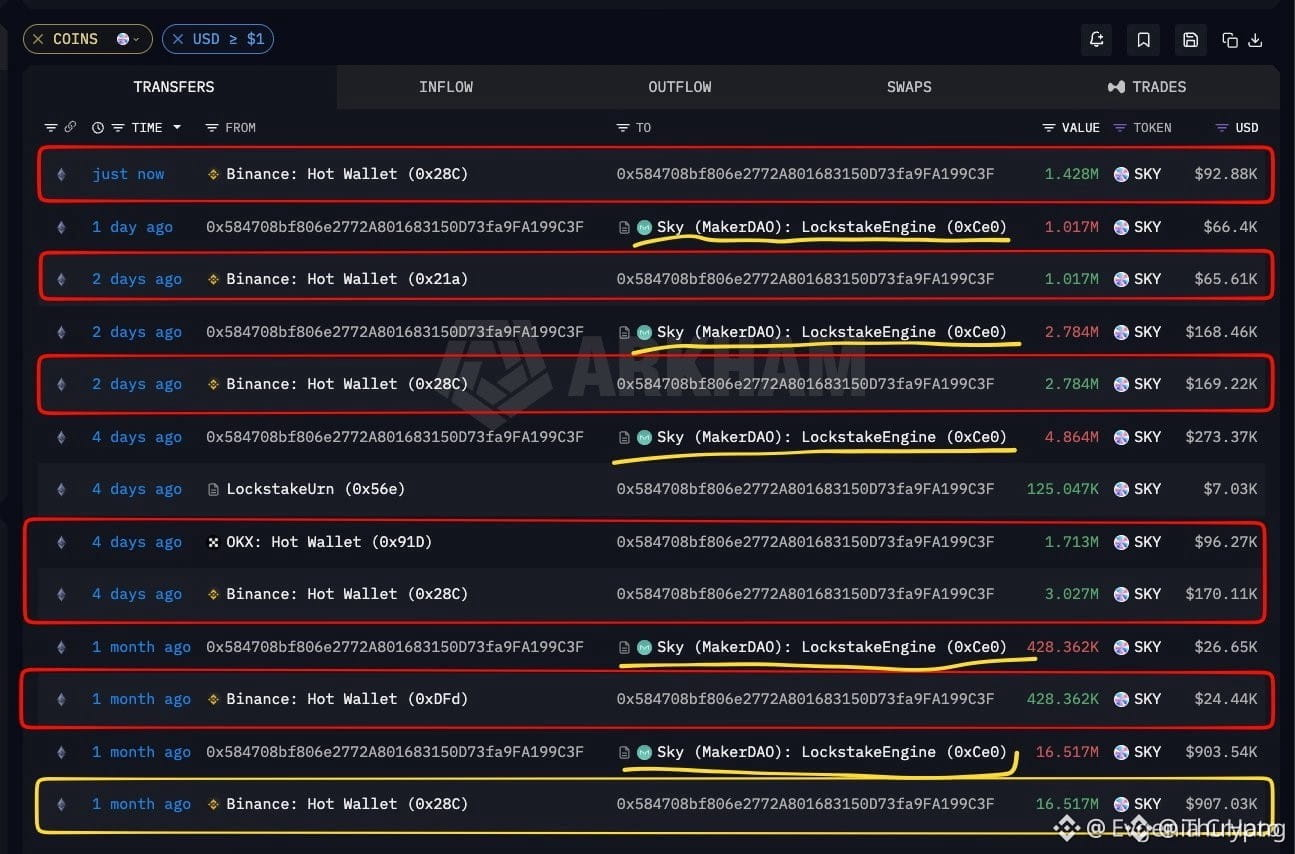Switch to the TRADES tab

point(1147,87)
